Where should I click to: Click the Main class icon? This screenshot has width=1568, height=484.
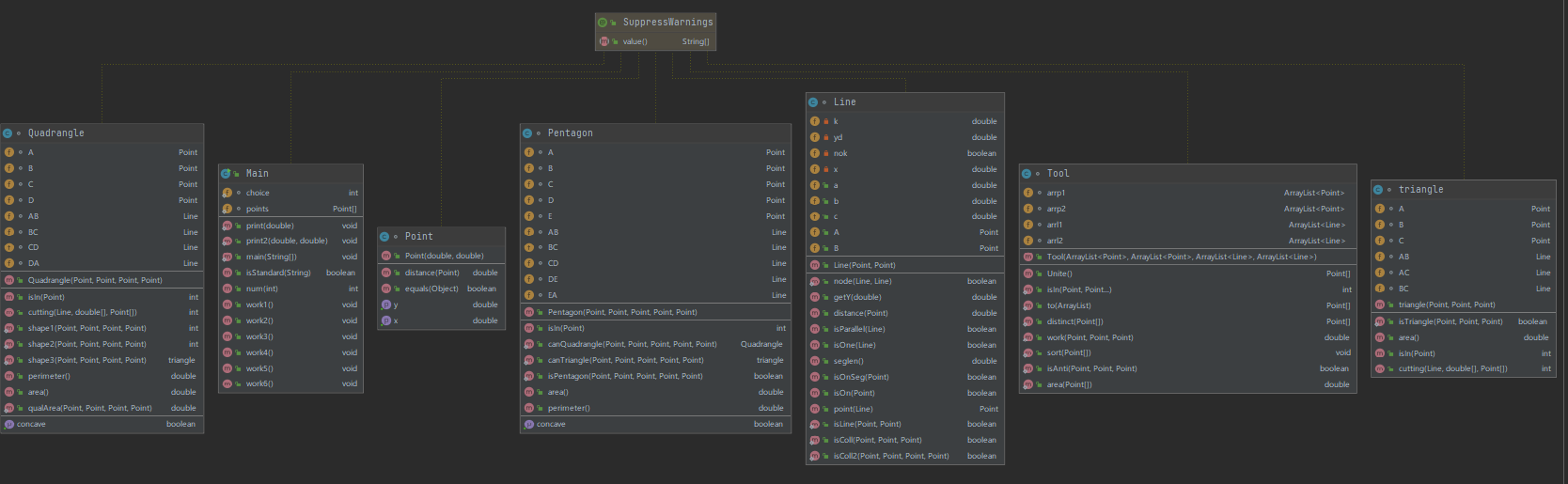(226, 174)
